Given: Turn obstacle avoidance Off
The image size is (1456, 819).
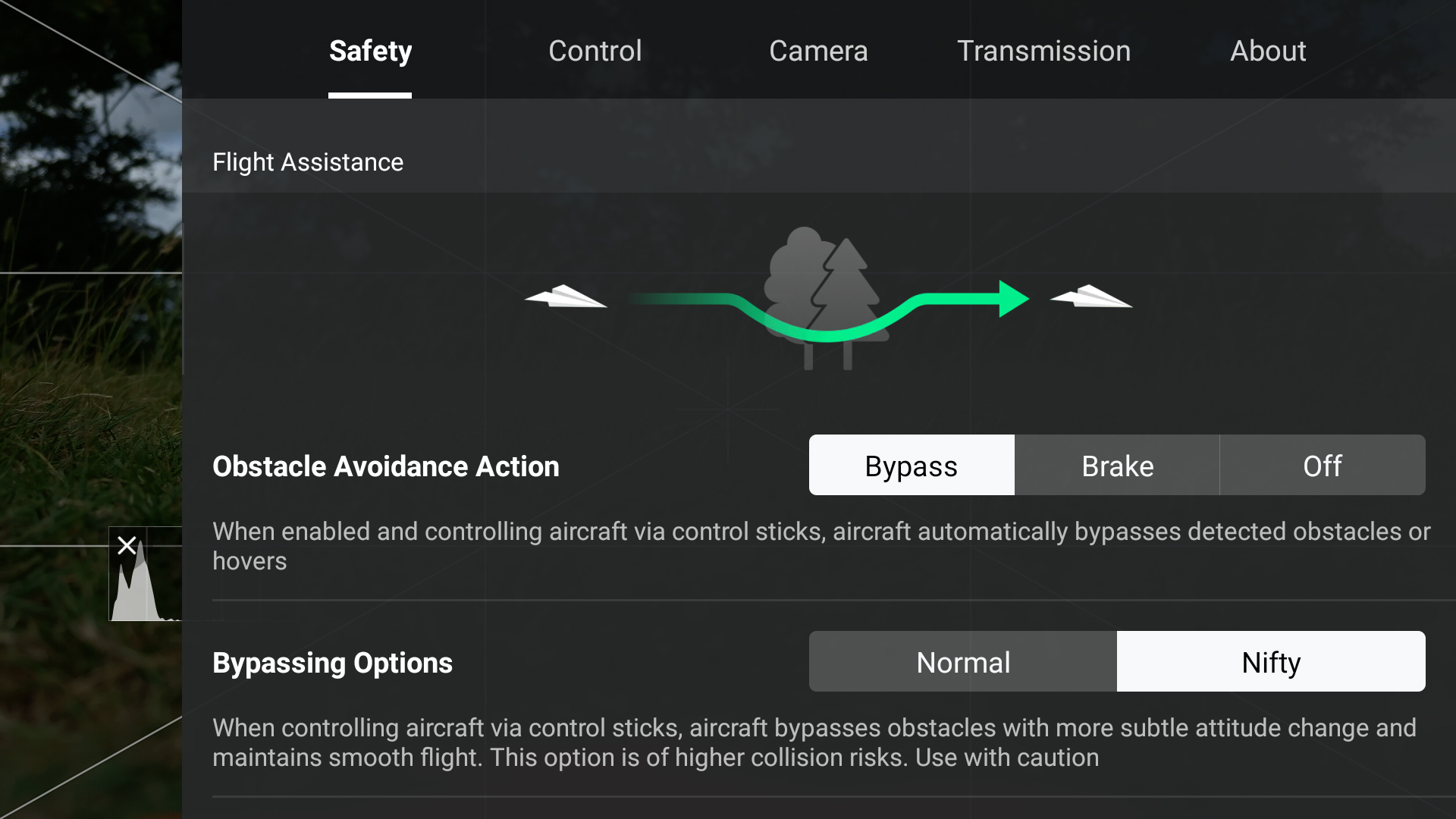Looking at the screenshot, I should coord(1322,465).
